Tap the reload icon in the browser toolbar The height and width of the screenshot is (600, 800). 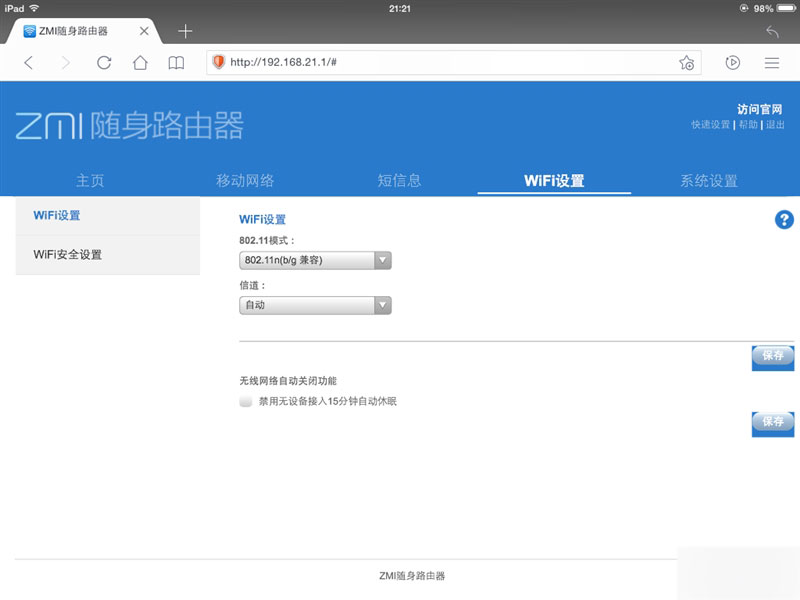point(103,62)
